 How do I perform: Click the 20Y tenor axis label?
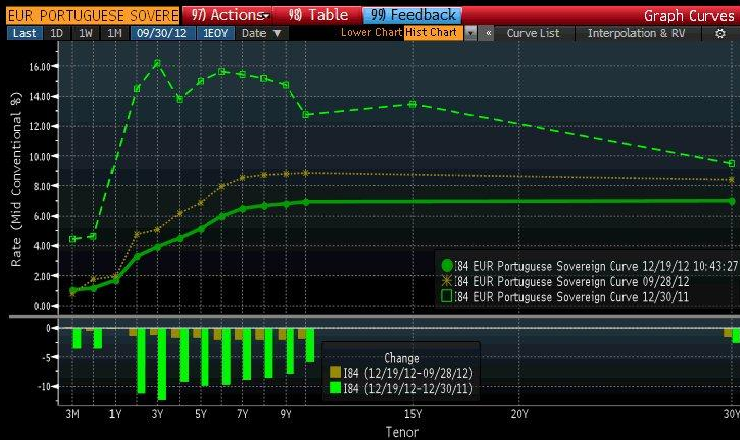tap(520, 414)
